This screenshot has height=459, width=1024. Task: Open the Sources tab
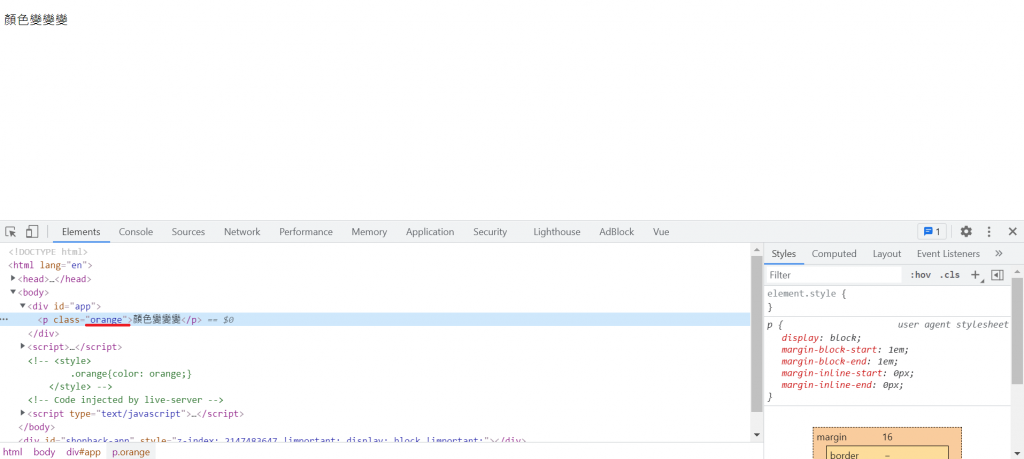(x=188, y=232)
